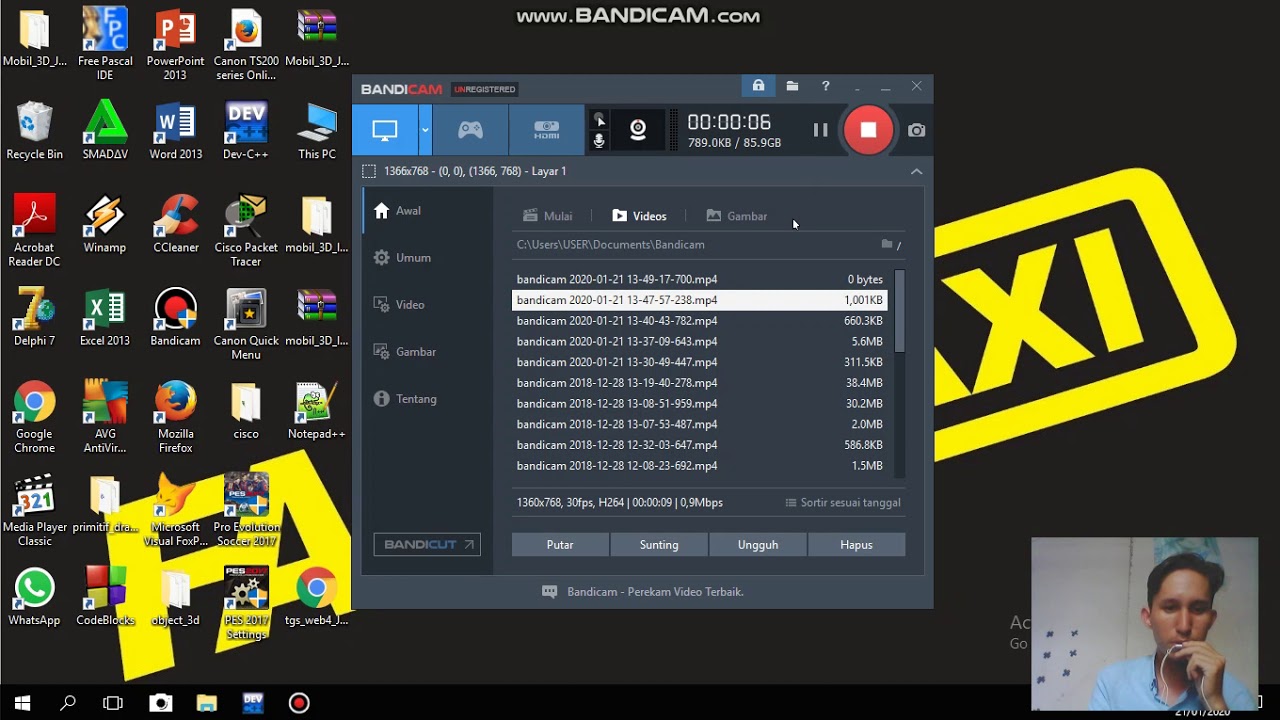Select screen recording mode monitor icon
1280x720 pixels.
[385, 130]
